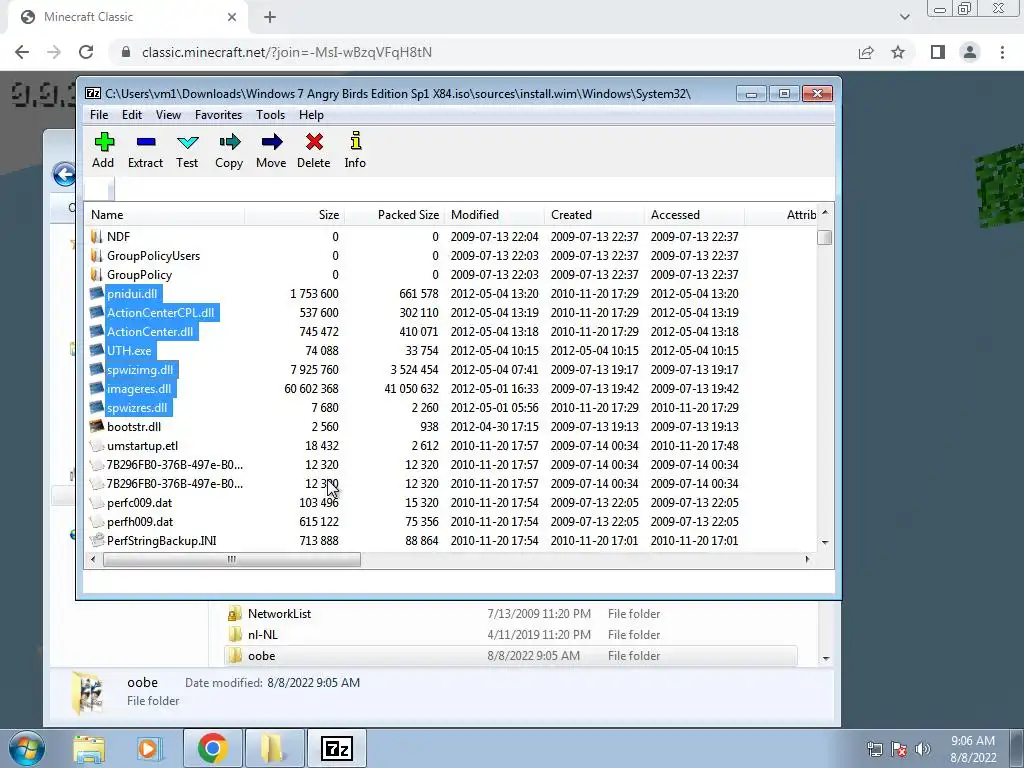
Task: Reload the Minecraft Classic page
Action: 86,52
